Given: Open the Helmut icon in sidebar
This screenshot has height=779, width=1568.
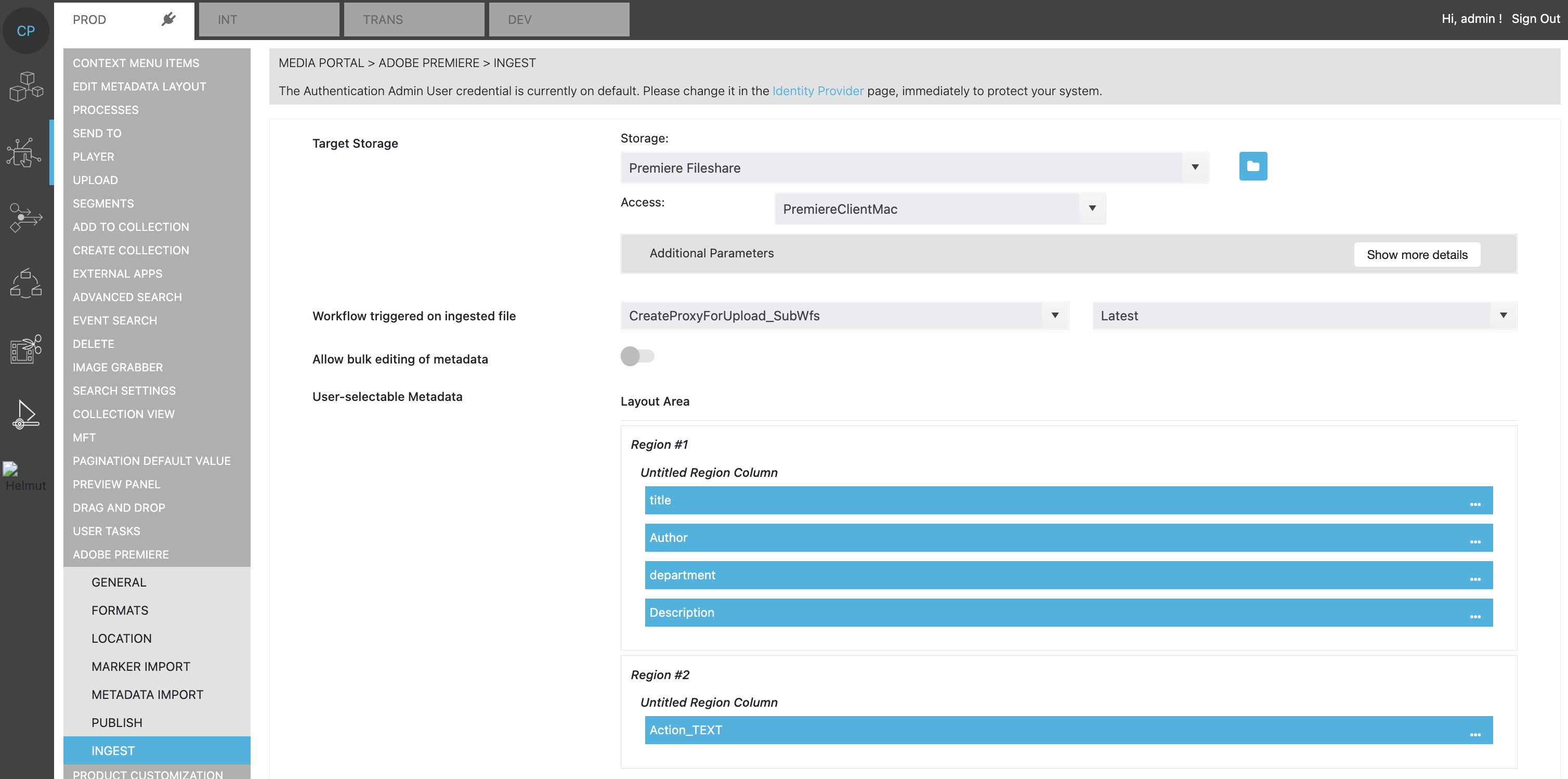Looking at the screenshot, I should tap(25, 476).
